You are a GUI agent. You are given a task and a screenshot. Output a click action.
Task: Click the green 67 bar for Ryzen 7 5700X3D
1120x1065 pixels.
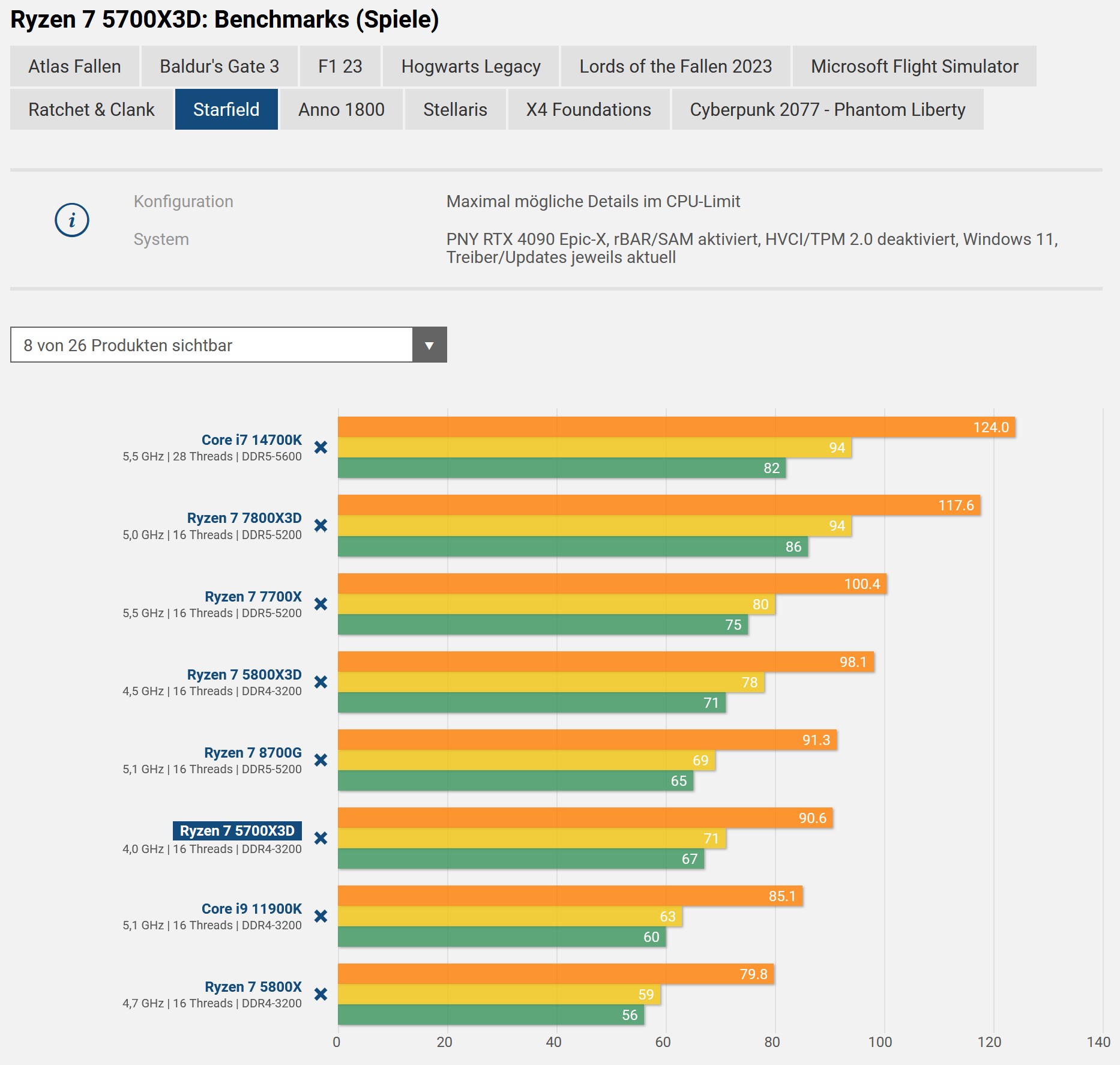click(521, 858)
